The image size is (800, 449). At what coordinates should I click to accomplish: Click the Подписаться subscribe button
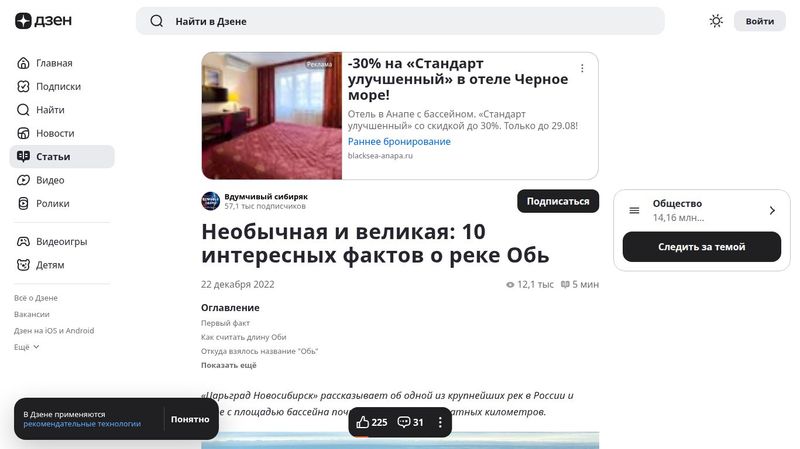558,202
